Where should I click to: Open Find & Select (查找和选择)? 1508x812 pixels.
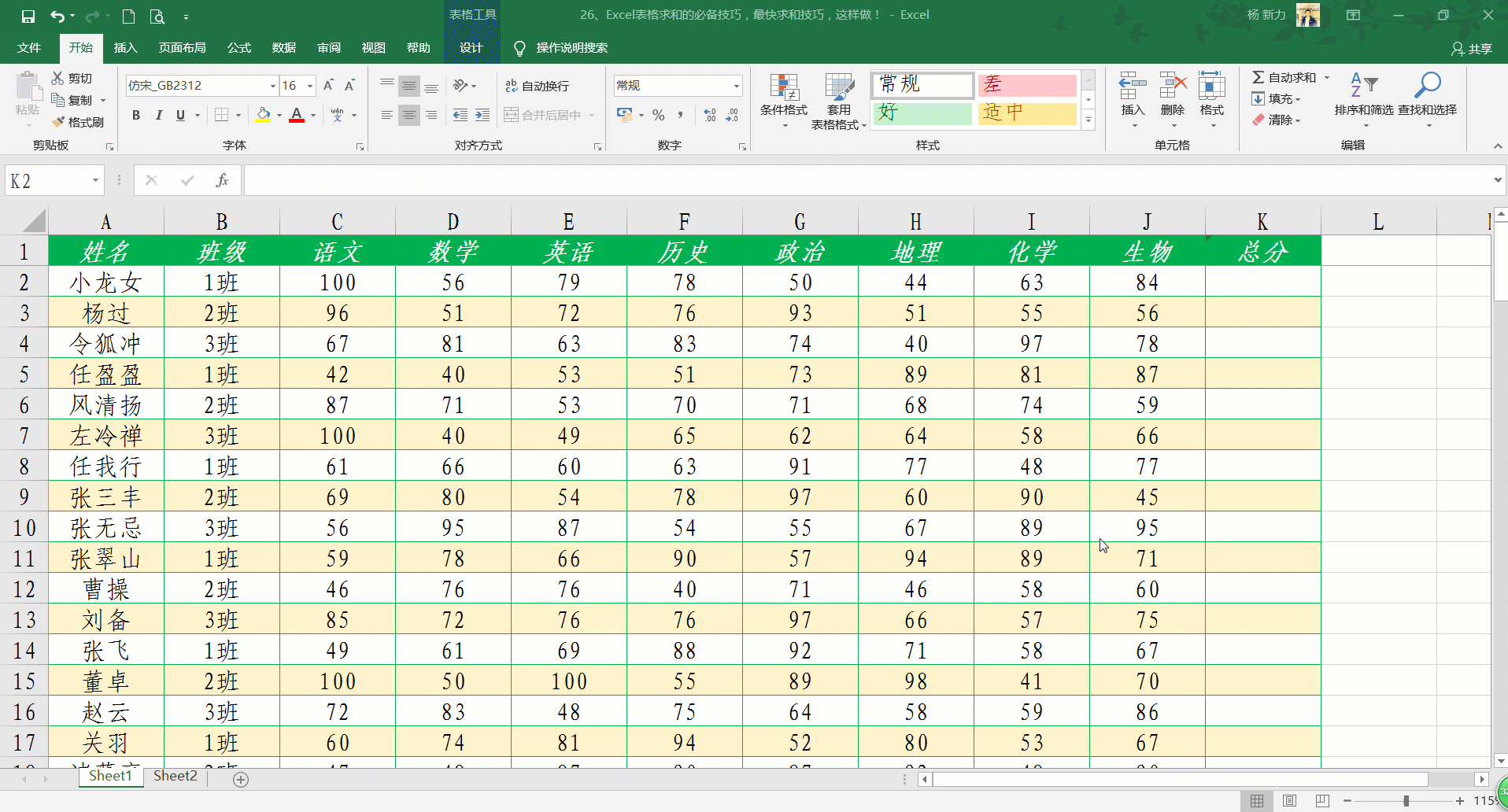1428,101
